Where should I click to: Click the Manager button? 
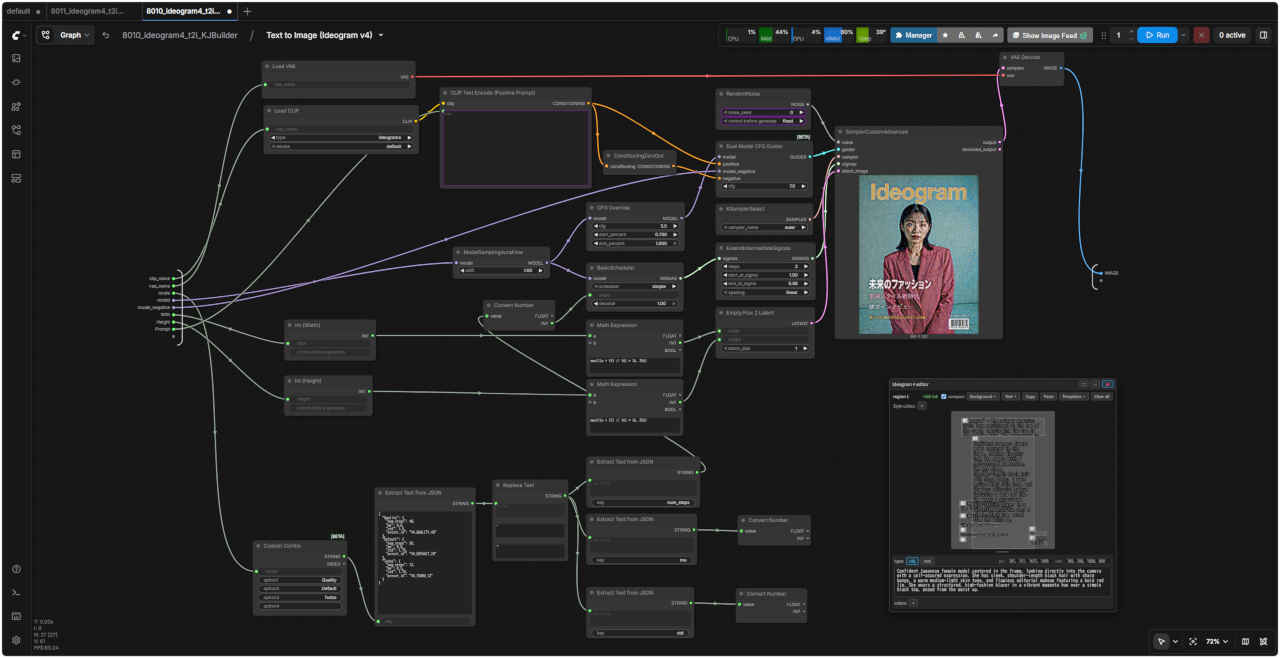point(914,35)
